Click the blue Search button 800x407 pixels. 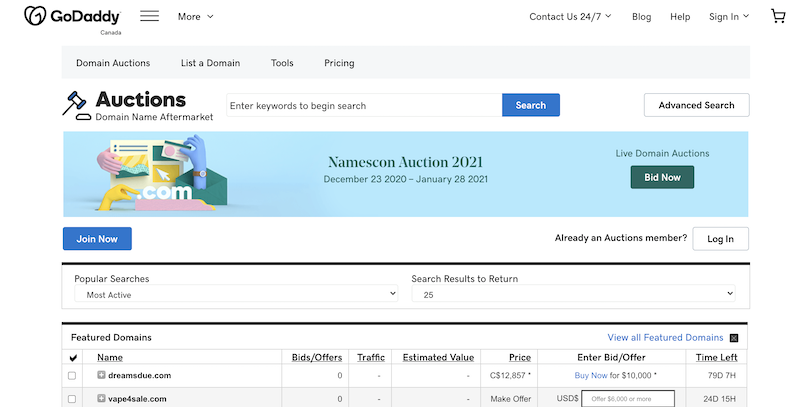coord(531,105)
